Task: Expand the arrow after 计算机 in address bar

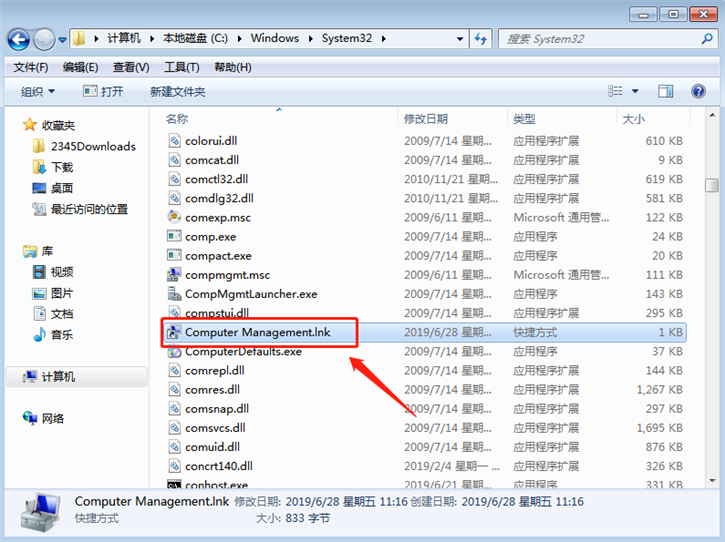Action: [152, 39]
